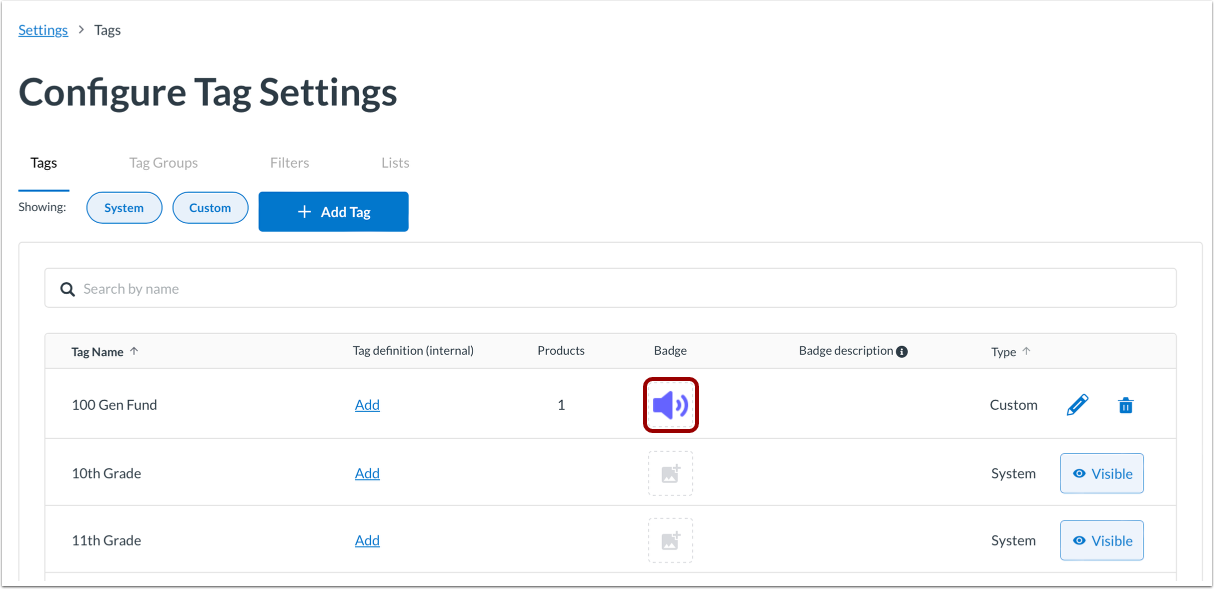This screenshot has width=1214, height=589.
Task: Click the Add Tag button
Action: 333,212
